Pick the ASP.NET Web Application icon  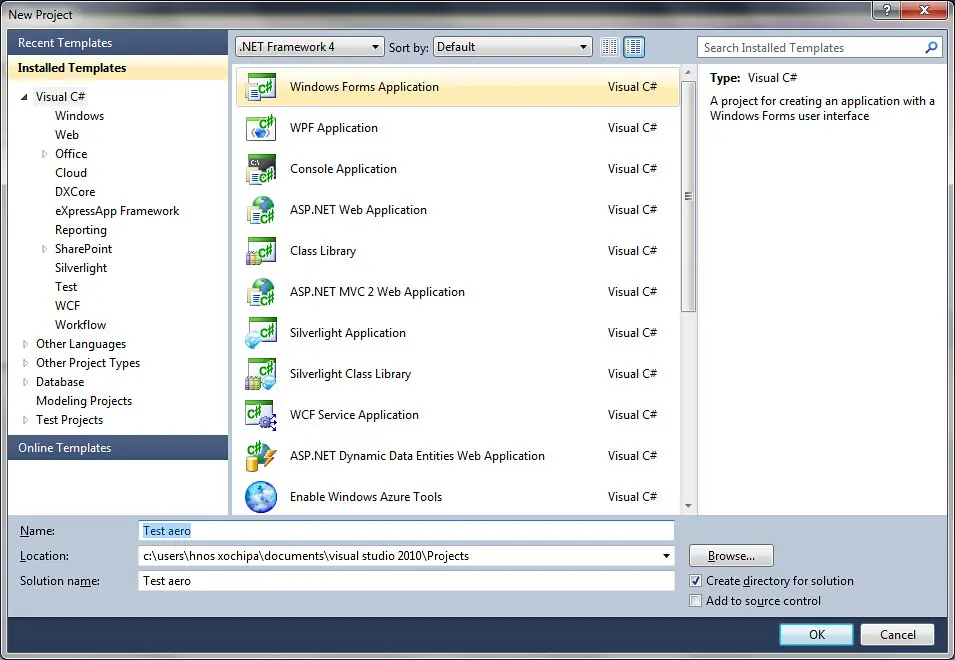[261, 210]
